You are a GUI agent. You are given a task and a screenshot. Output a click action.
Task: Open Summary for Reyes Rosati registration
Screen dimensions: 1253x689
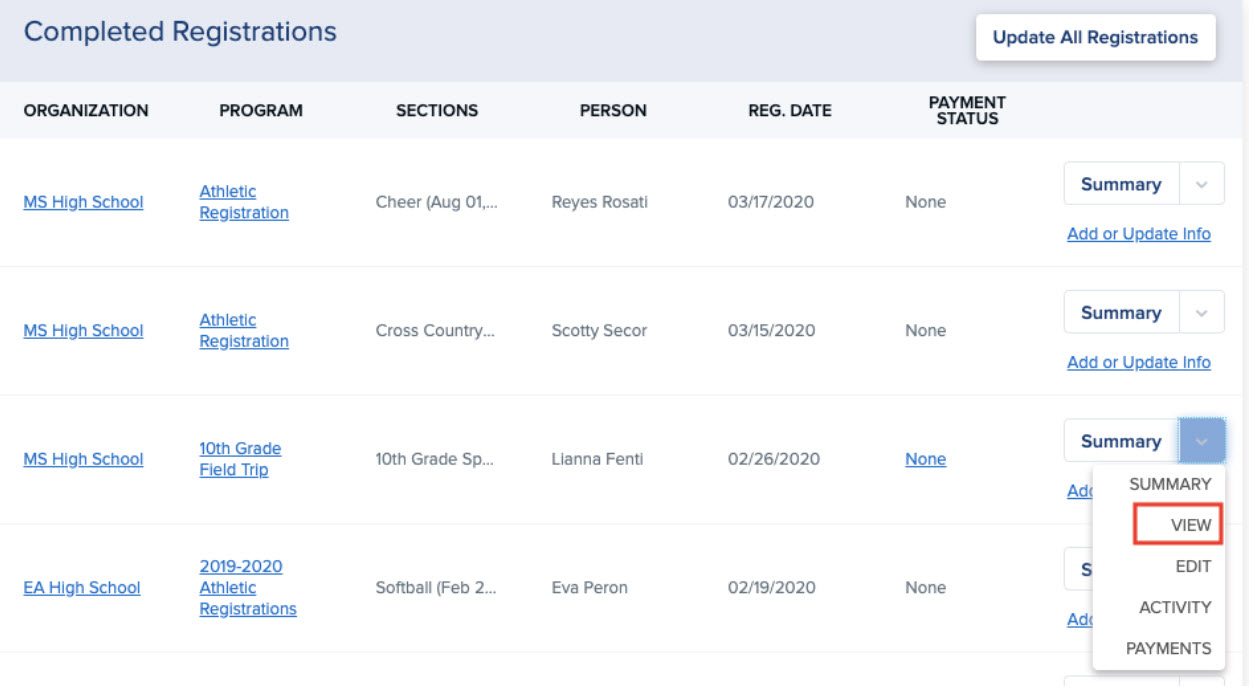(1121, 185)
